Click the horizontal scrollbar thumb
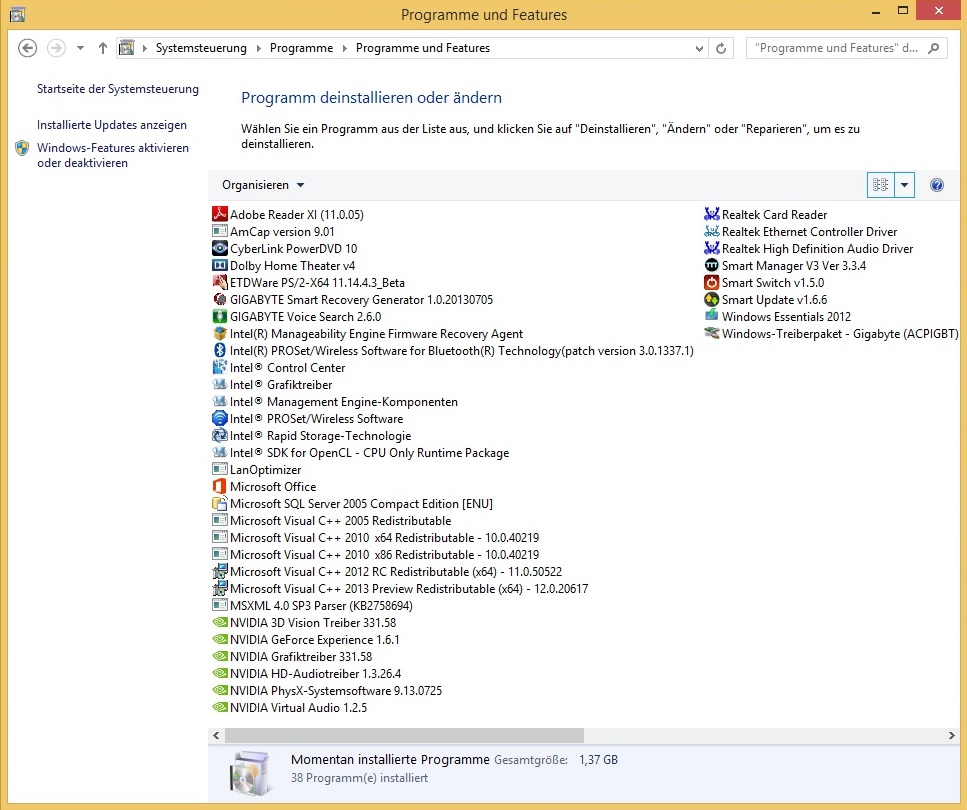This screenshot has width=967, height=810. [404, 735]
